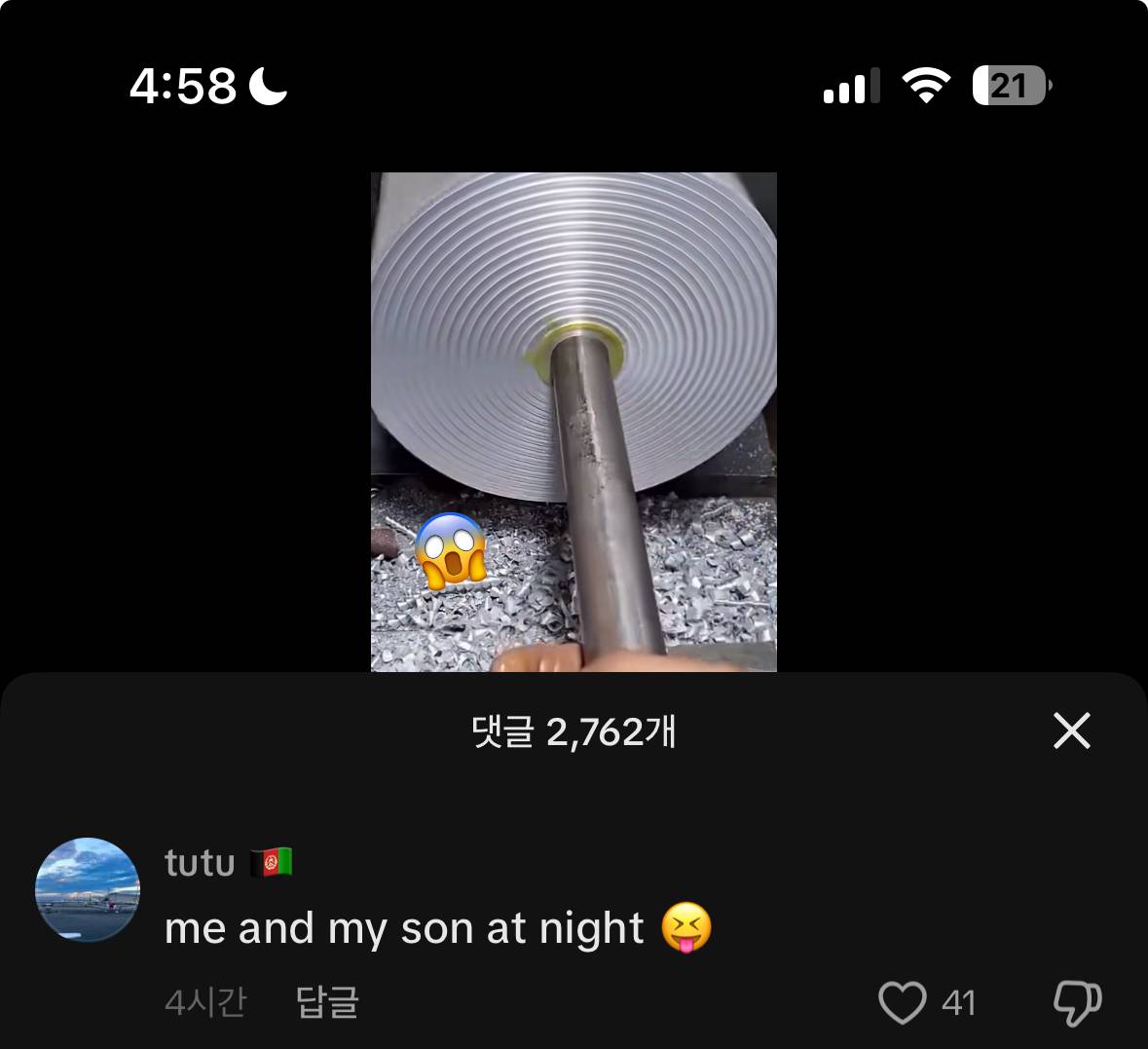Tap the video preview above comments
1148x1049 pixels.
pos(574,422)
